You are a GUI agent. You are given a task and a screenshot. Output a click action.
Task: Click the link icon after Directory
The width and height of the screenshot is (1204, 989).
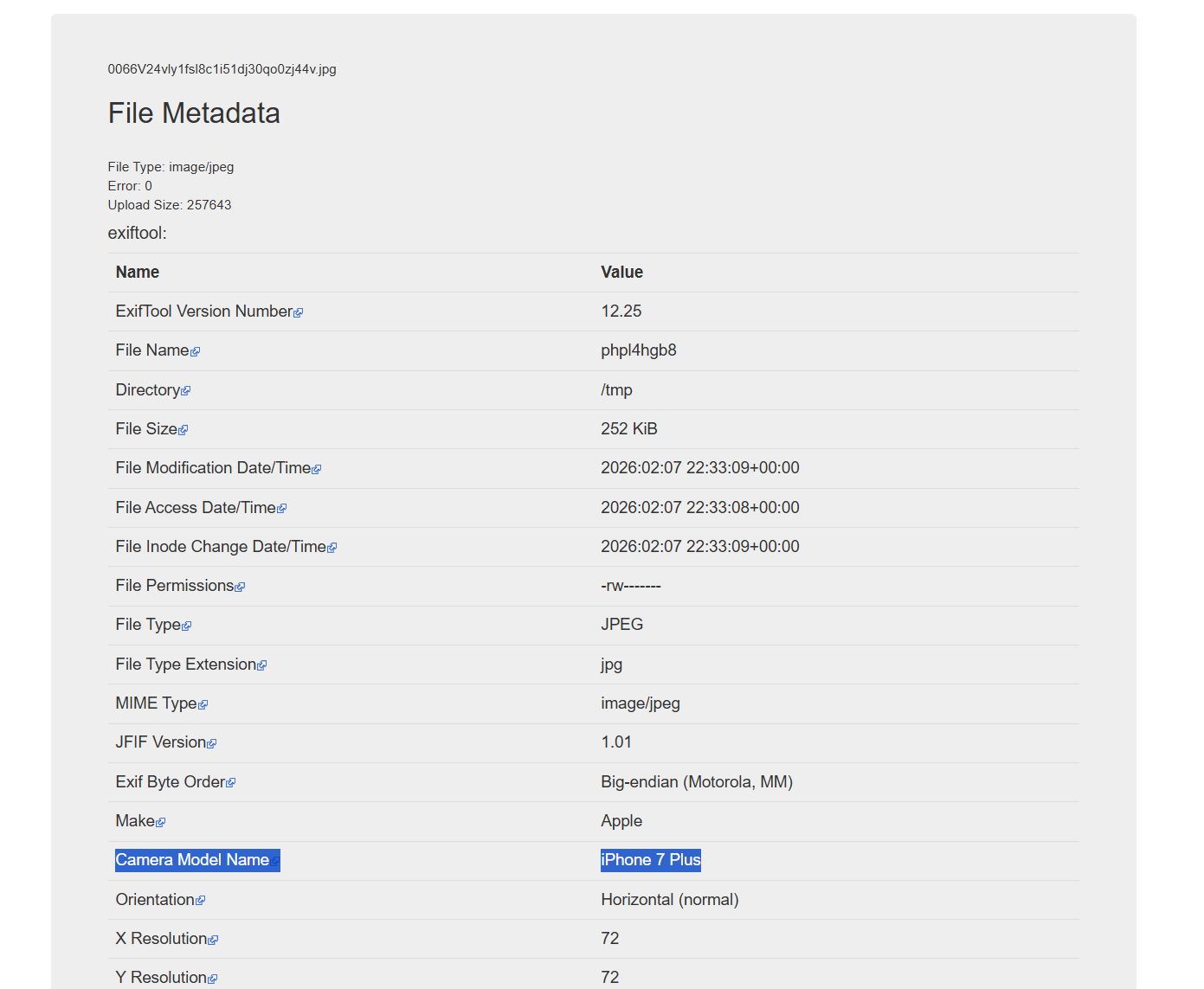pyautogui.click(x=186, y=391)
